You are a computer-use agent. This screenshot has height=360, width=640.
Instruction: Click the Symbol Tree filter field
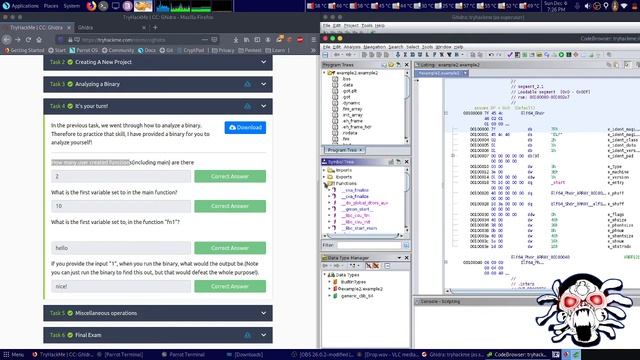(x=369, y=245)
